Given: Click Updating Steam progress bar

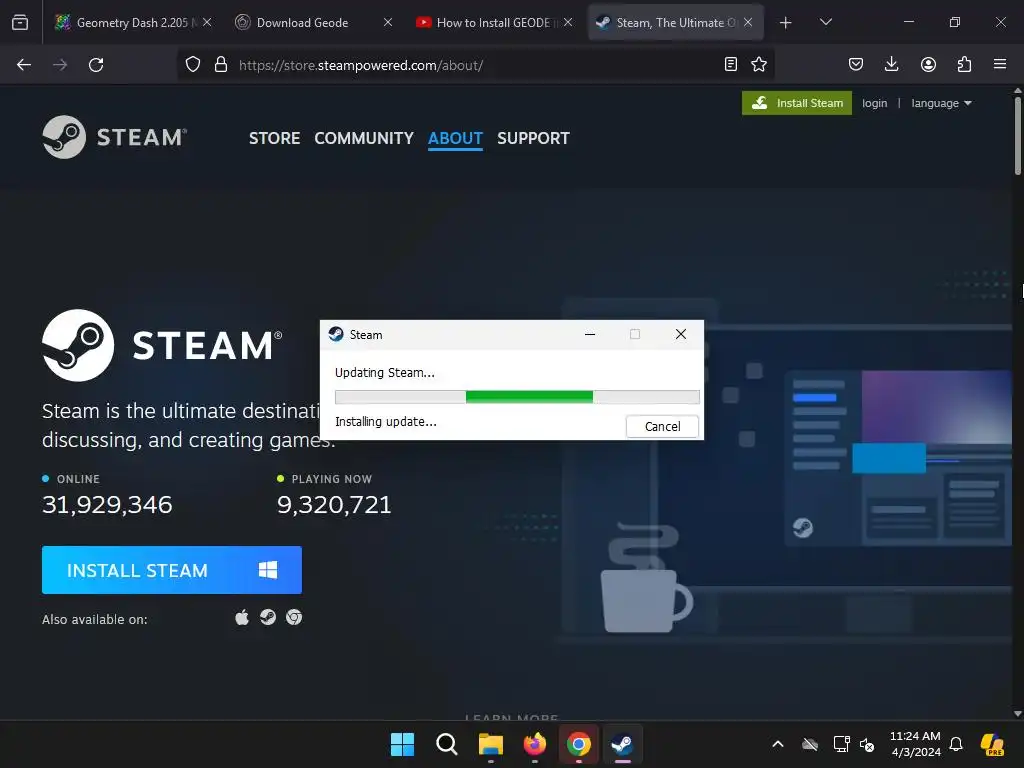Looking at the screenshot, I should coord(517,396).
